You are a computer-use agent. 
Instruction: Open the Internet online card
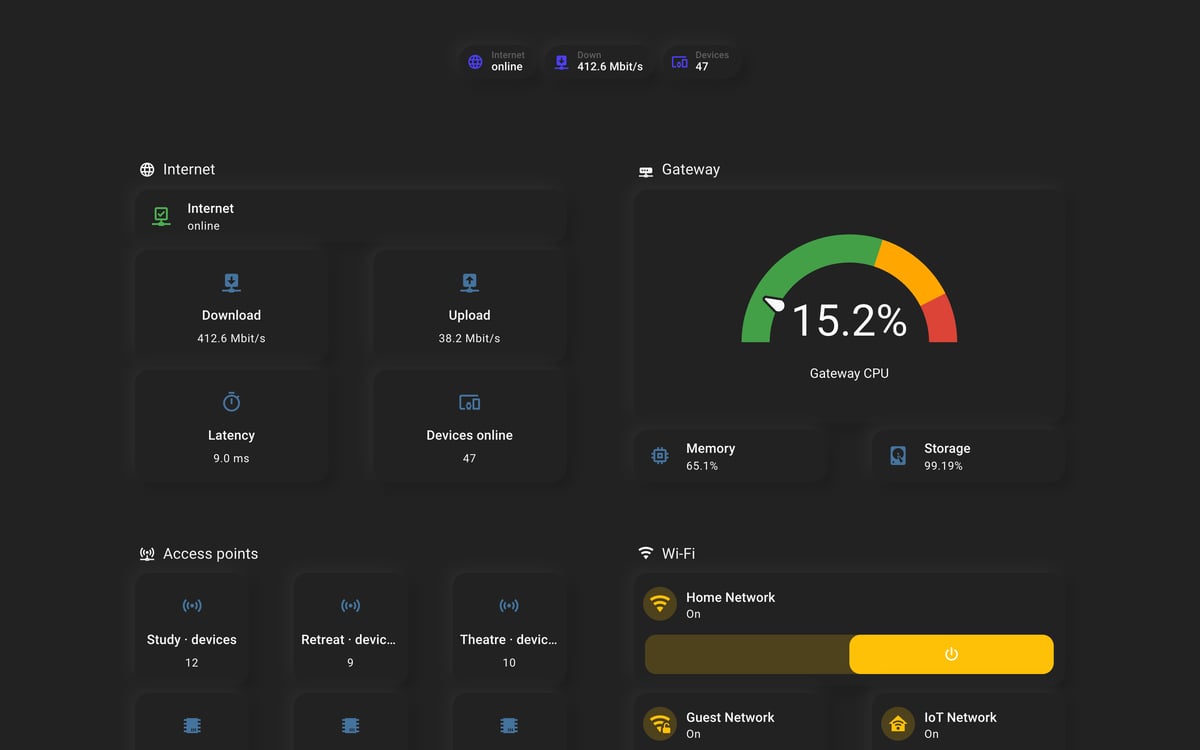(350, 216)
